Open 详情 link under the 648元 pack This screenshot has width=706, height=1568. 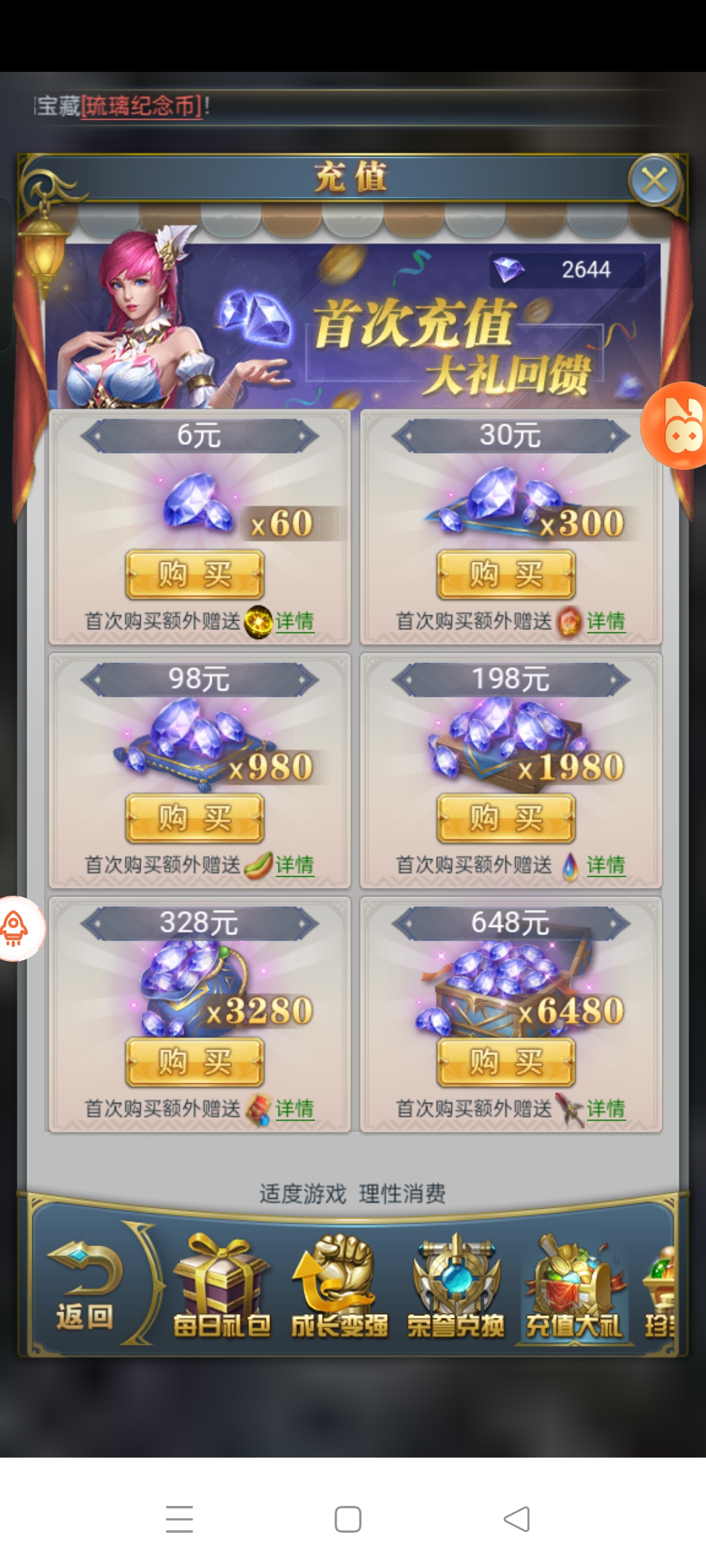point(606,1109)
